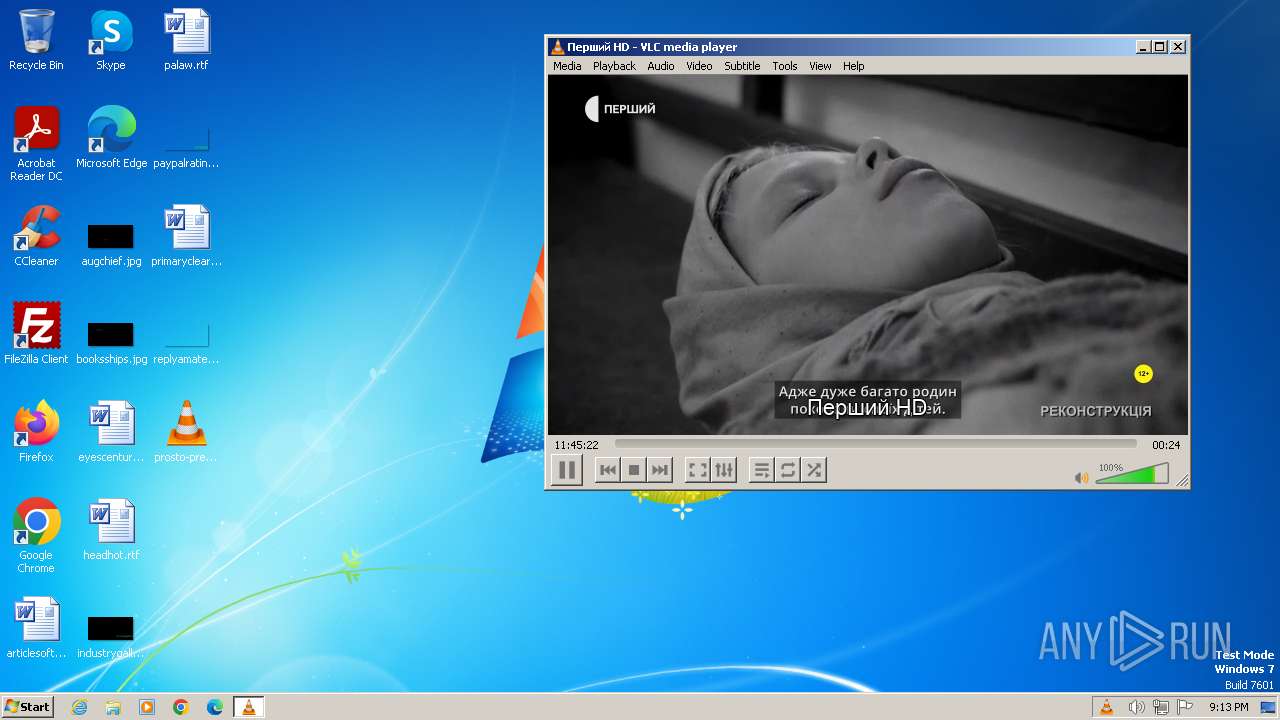The image size is (1280, 720).
Task: Click elapsed time label 11:45:22
Action: [576, 445]
